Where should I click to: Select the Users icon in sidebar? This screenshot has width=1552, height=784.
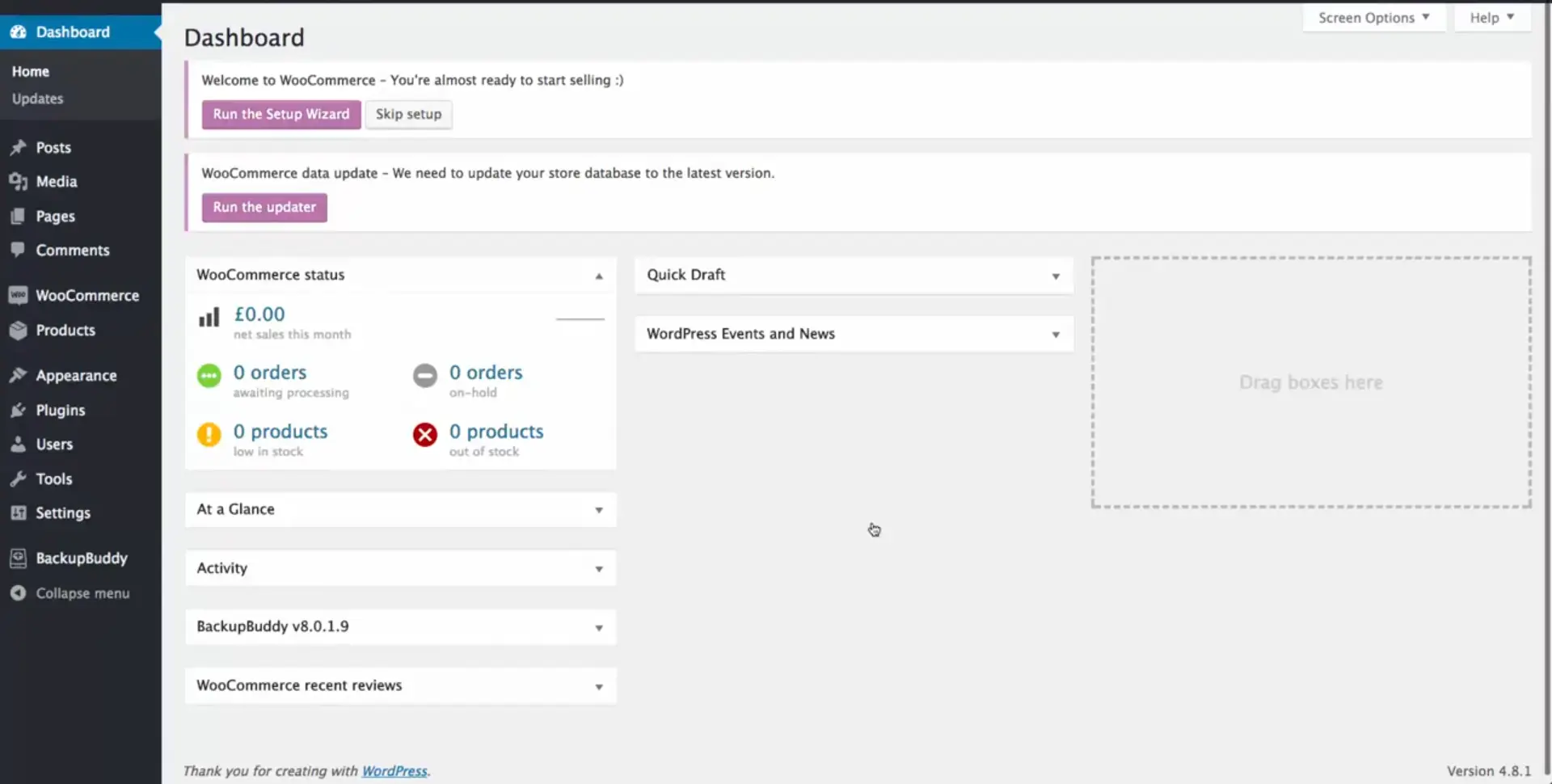[x=19, y=444]
